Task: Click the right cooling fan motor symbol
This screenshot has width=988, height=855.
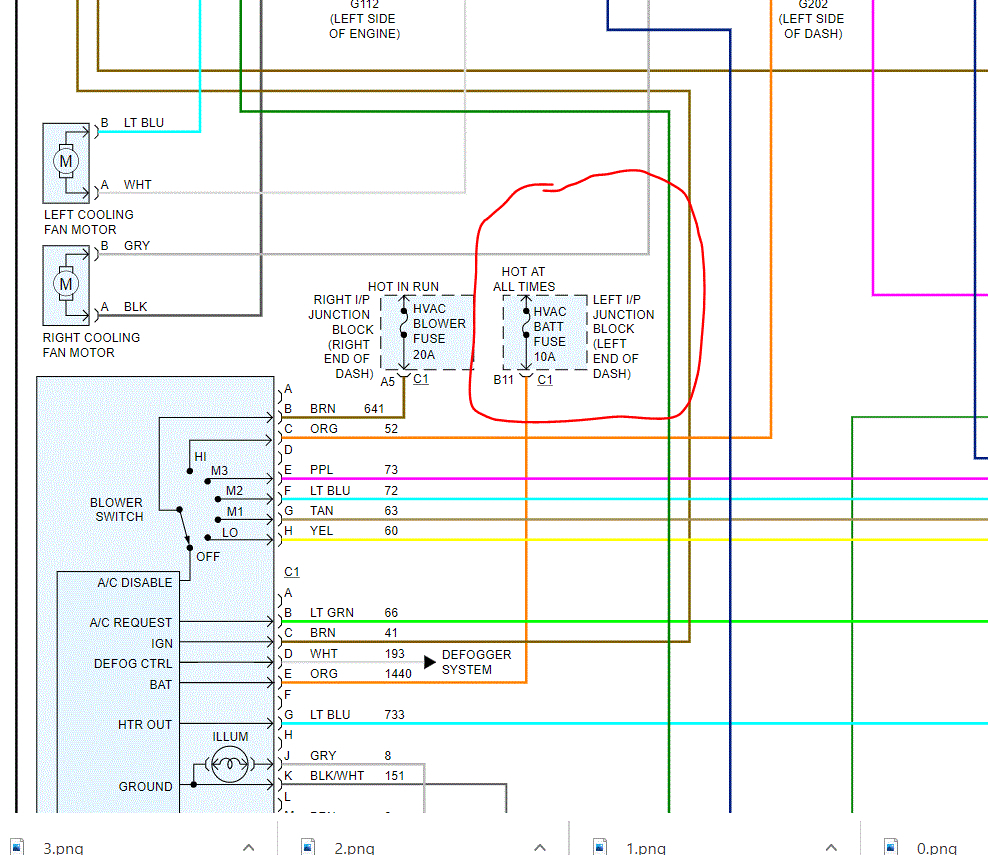Action: [66, 285]
